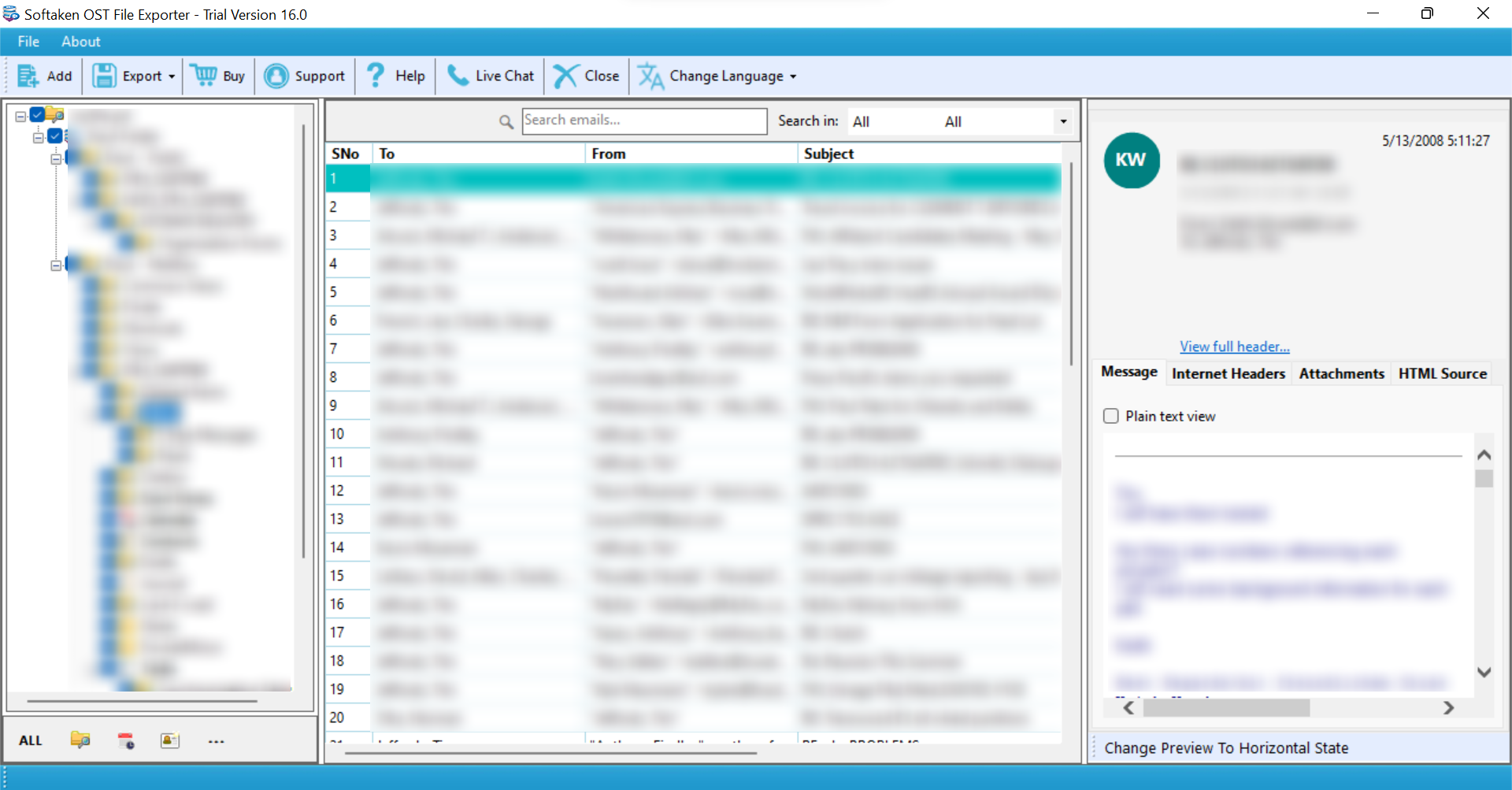Open the Export dropdown arrow
Viewport: 1512px width, 790px height.
(x=172, y=76)
